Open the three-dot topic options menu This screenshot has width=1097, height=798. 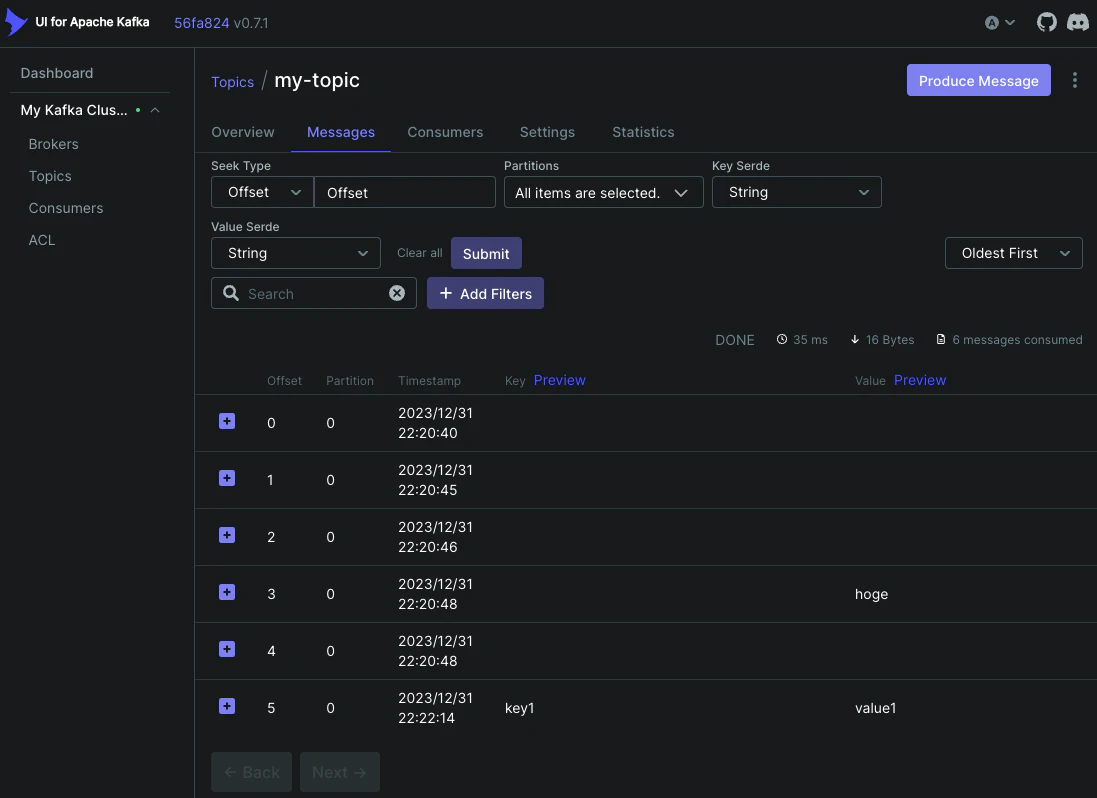1075,80
